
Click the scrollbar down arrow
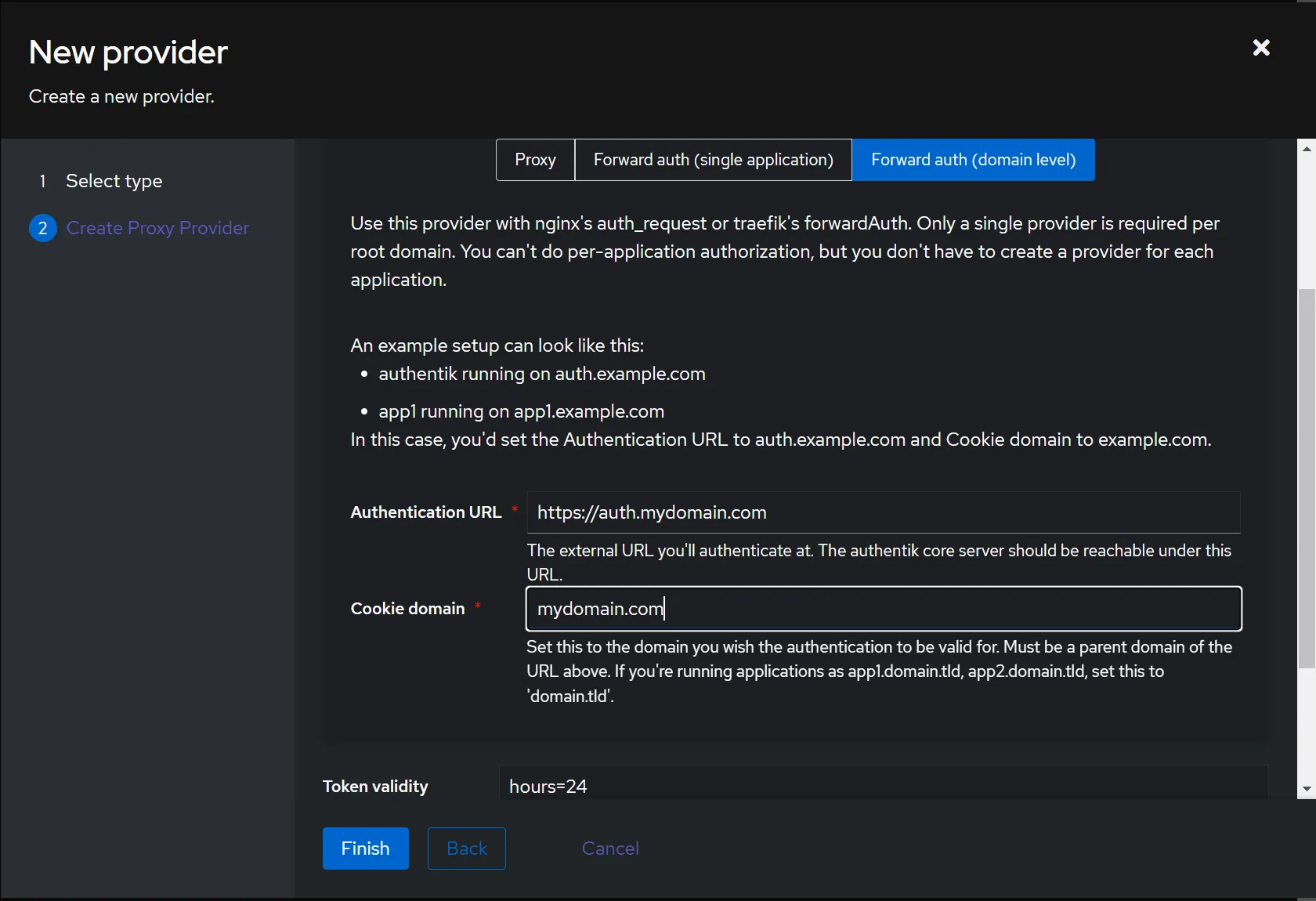click(x=1306, y=789)
